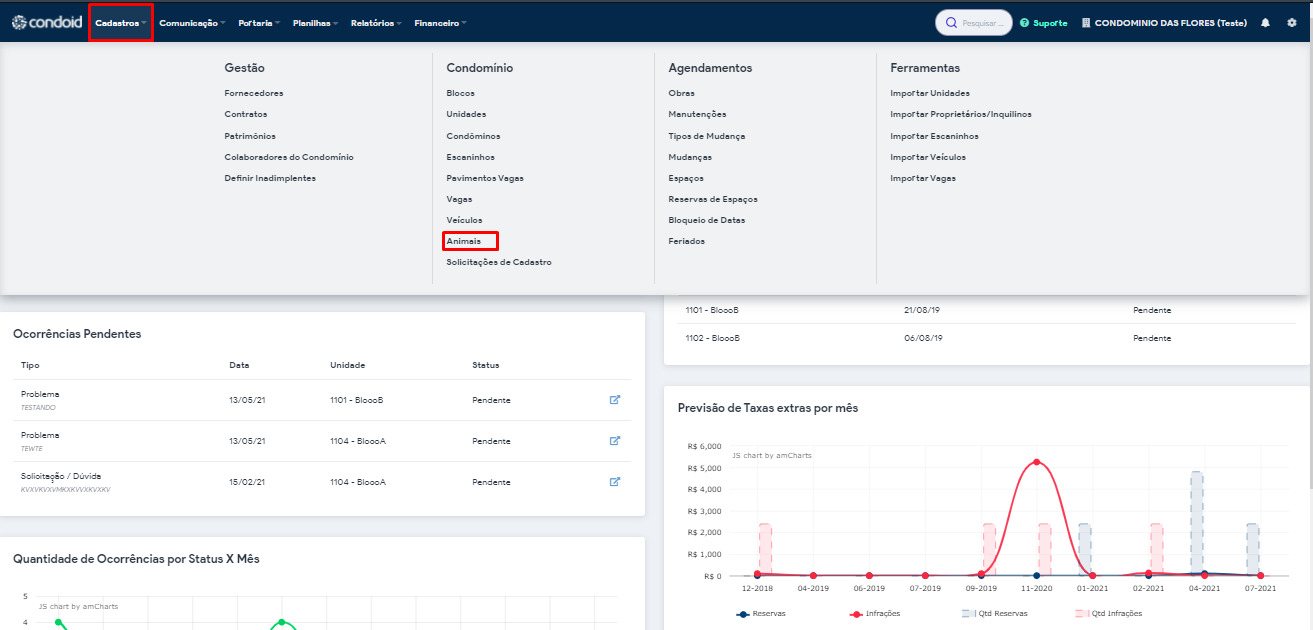Viewport: 1313px width, 630px height.
Task: Toggle Reservas series in chart legend
Action: click(x=760, y=613)
